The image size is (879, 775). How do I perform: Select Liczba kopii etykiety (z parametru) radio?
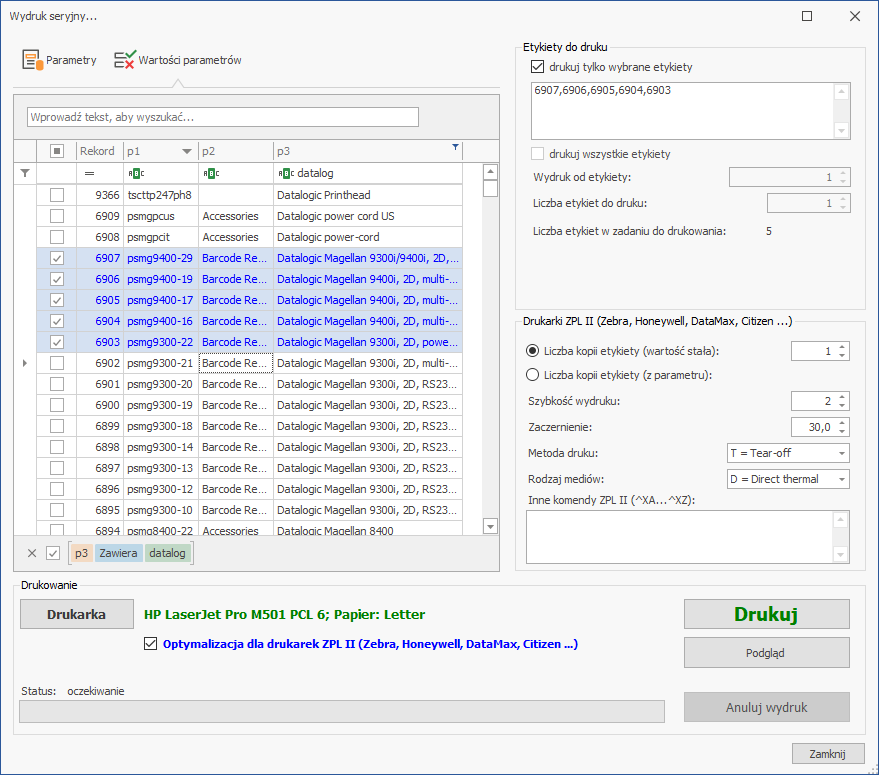click(x=532, y=375)
